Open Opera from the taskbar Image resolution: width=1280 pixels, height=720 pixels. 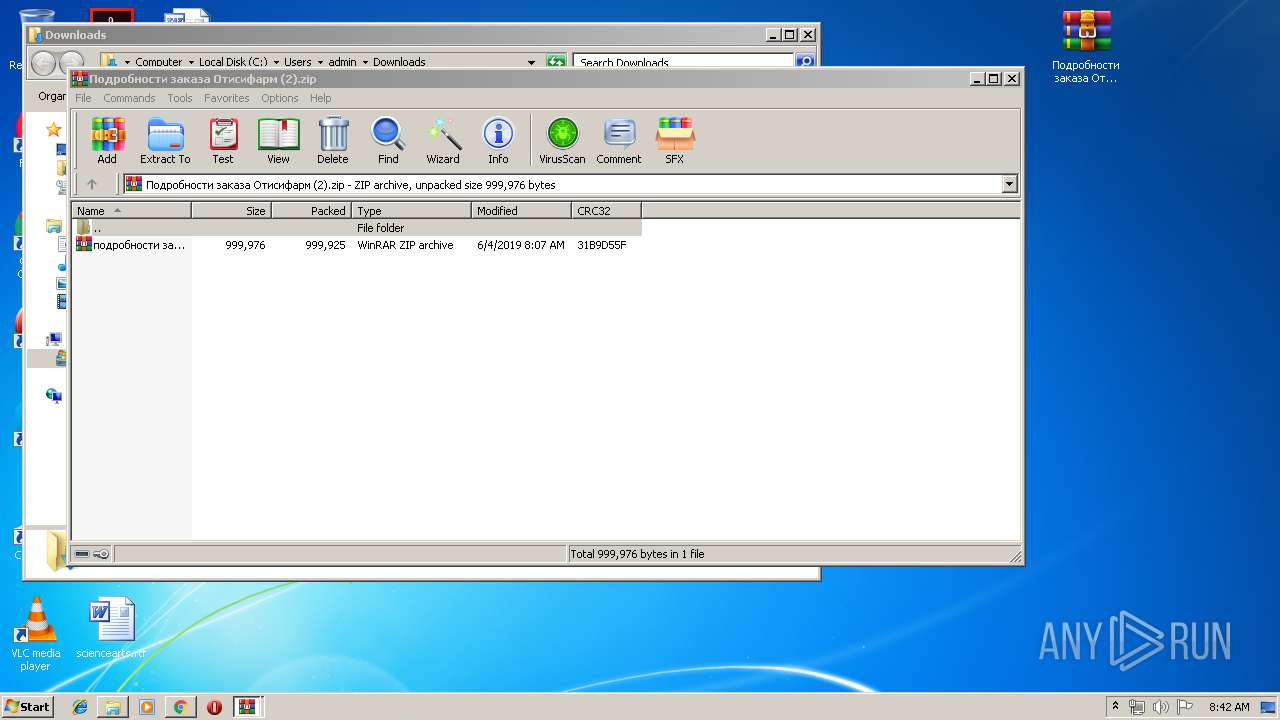(x=214, y=707)
